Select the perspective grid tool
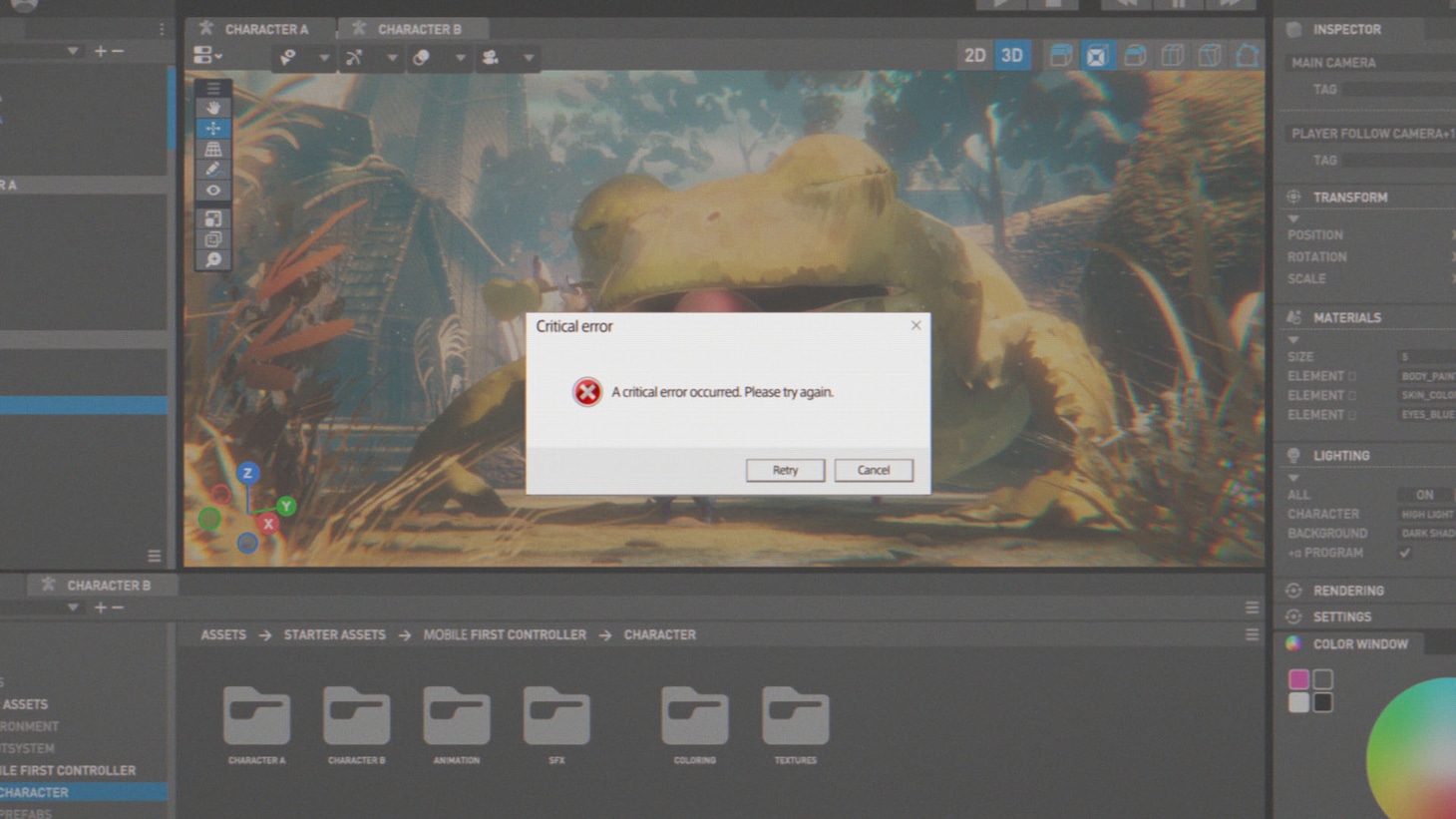The image size is (1456, 819). [212, 149]
